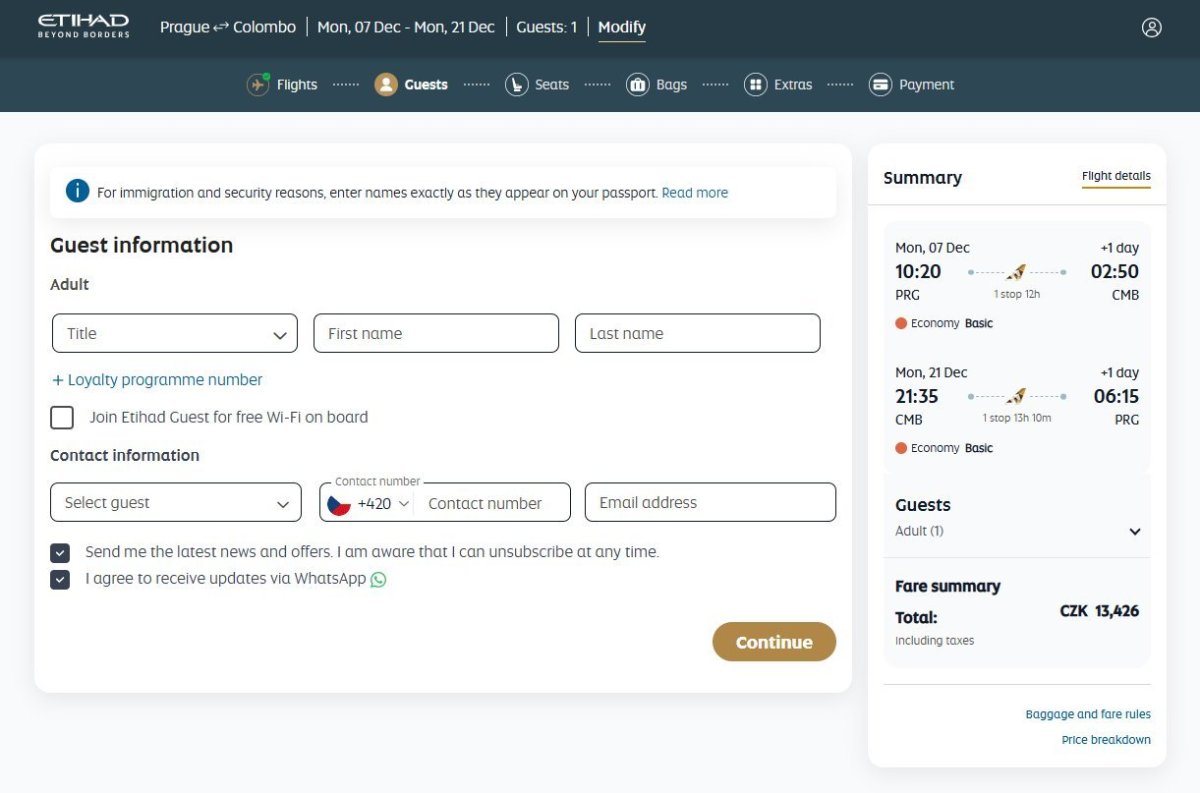Viewport: 1200px width, 793px height.
Task: Go to the Flights step
Action: pos(282,85)
